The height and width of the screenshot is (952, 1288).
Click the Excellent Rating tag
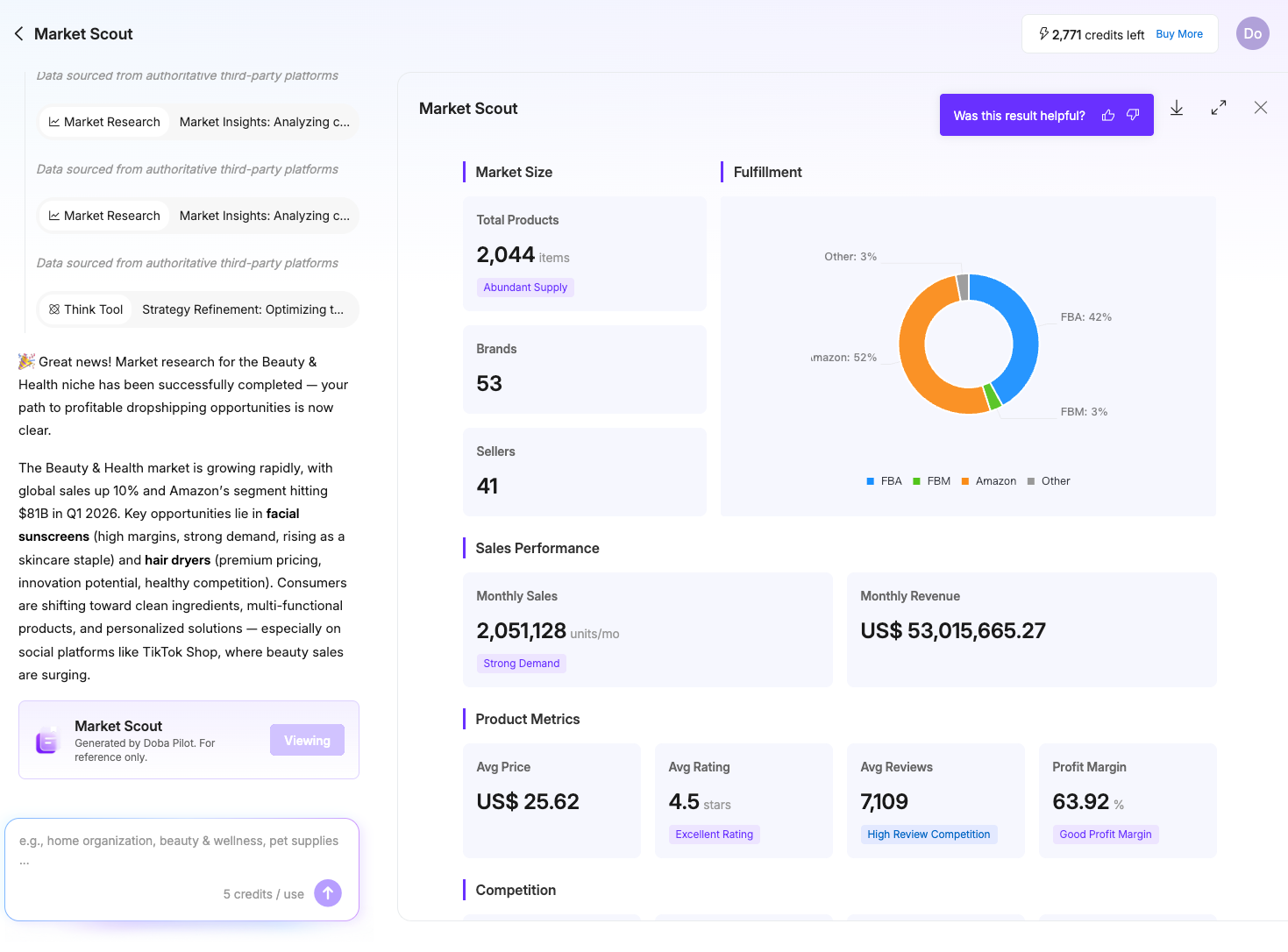point(714,835)
